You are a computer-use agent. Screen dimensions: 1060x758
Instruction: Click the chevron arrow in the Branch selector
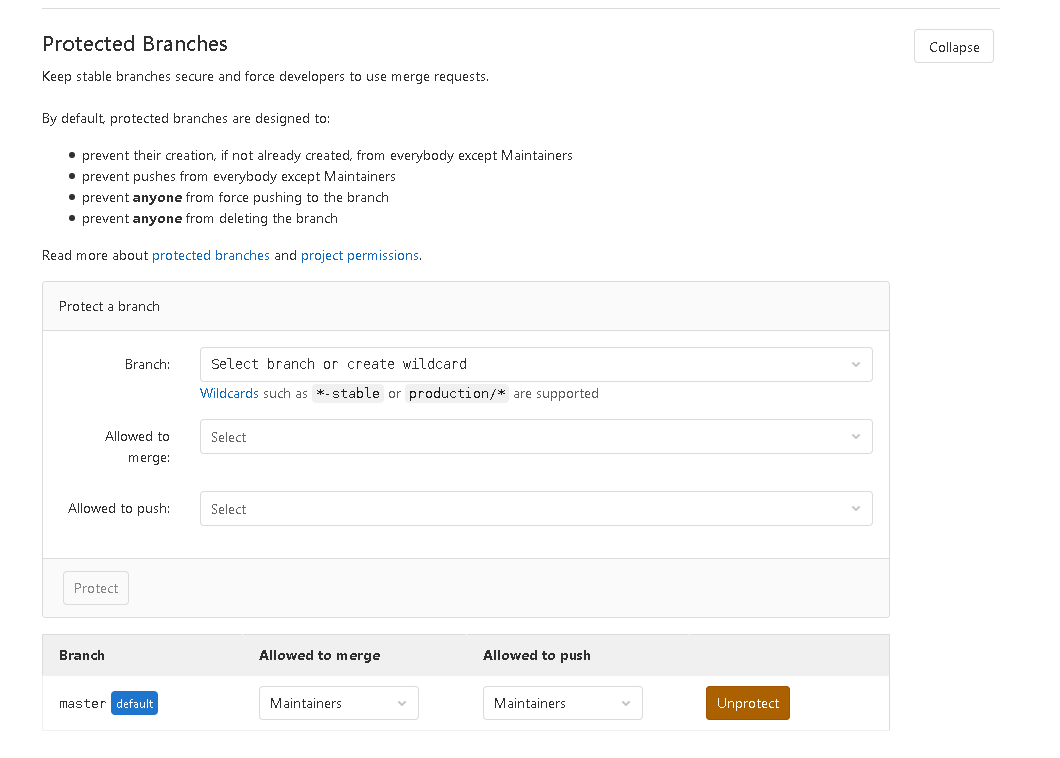point(856,365)
